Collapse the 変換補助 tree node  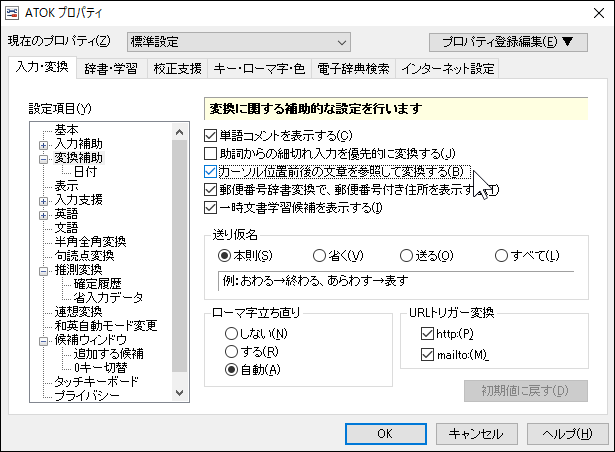[x=44, y=159]
